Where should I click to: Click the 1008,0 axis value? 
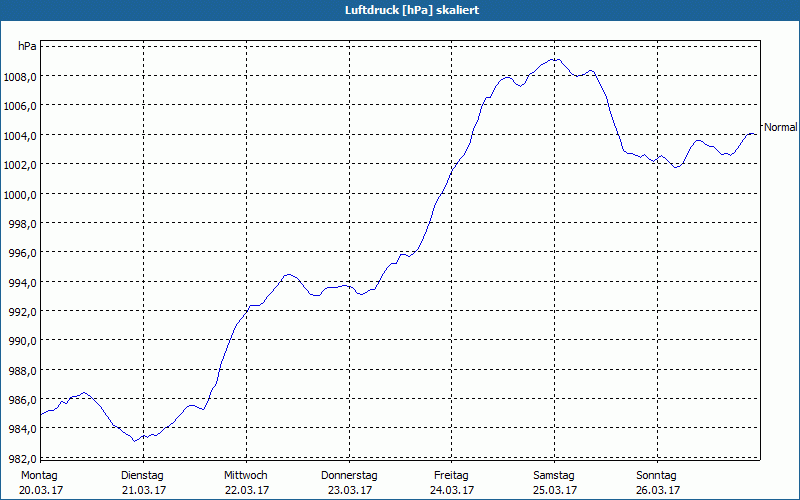[x=19, y=78]
